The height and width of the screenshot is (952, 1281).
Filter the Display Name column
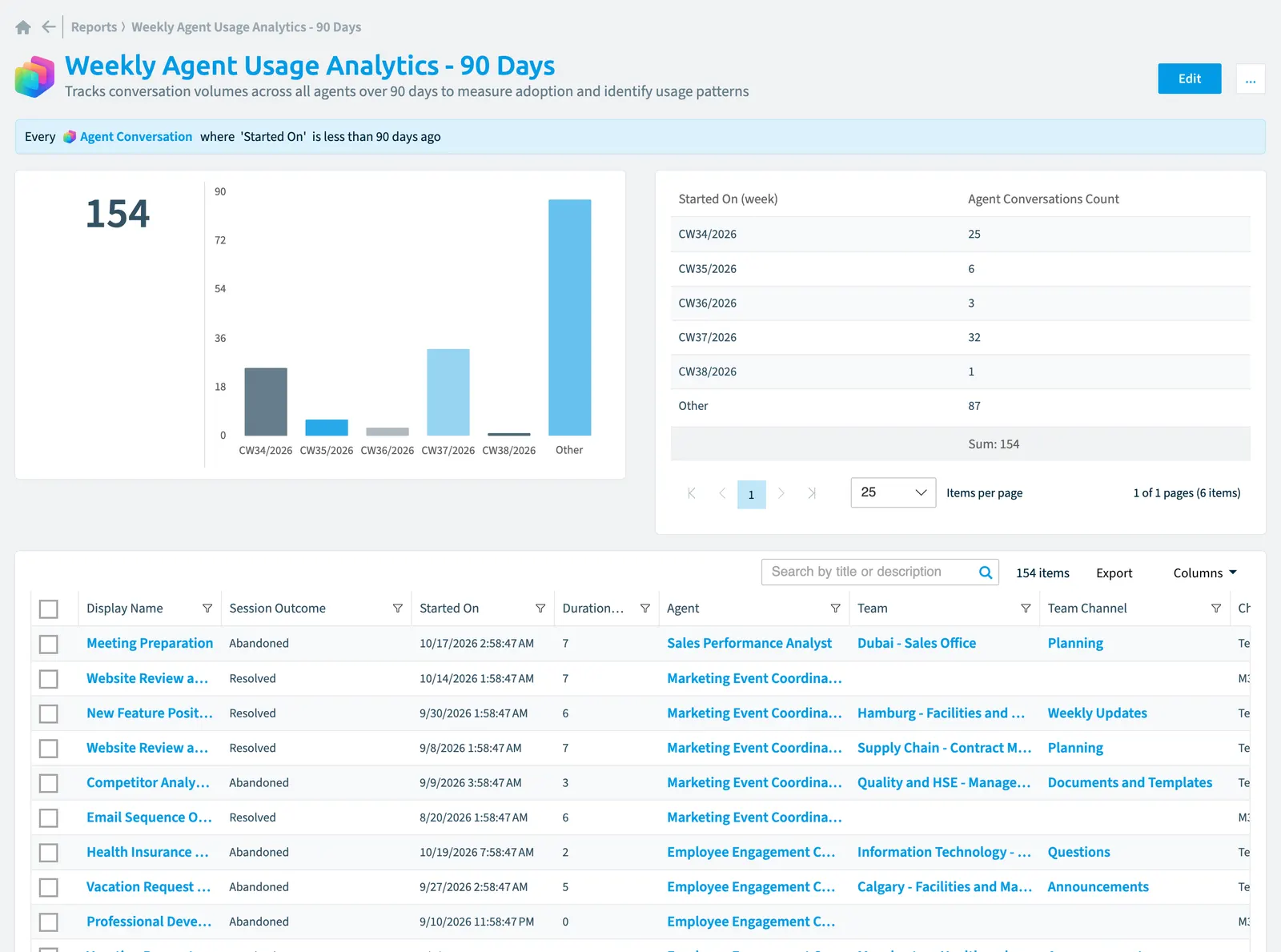point(207,609)
